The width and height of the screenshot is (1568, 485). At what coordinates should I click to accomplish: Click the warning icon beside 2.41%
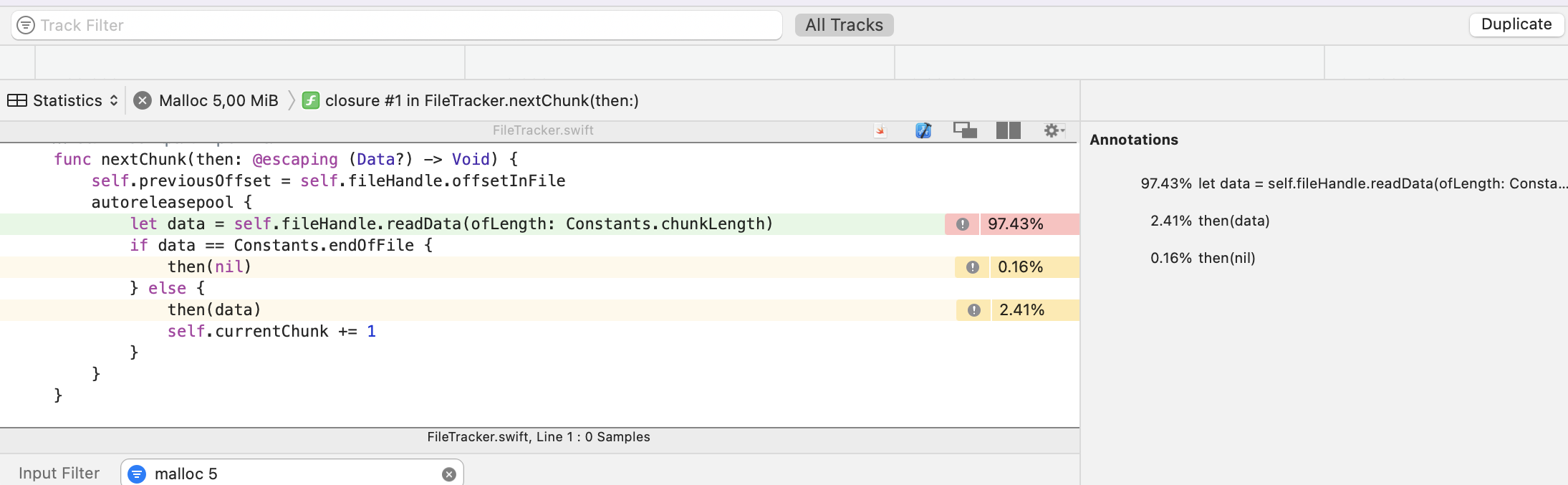(973, 310)
